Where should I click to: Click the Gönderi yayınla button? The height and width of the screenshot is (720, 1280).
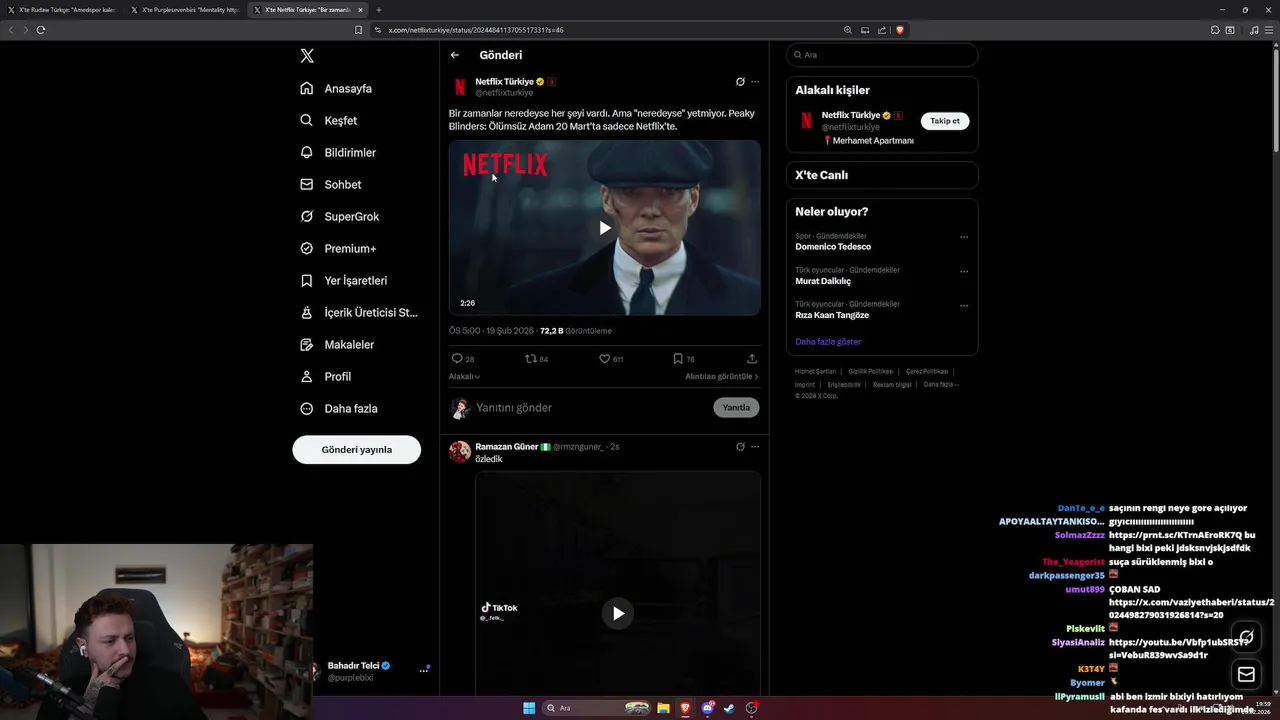tap(356, 450)
